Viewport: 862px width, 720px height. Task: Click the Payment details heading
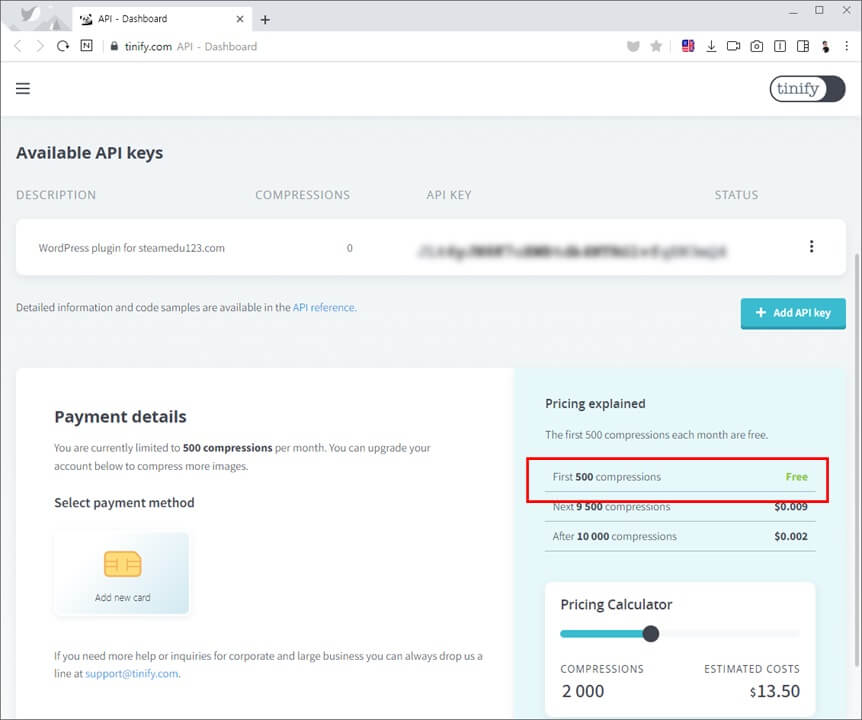pyautogui.click(x=120, y=417)
